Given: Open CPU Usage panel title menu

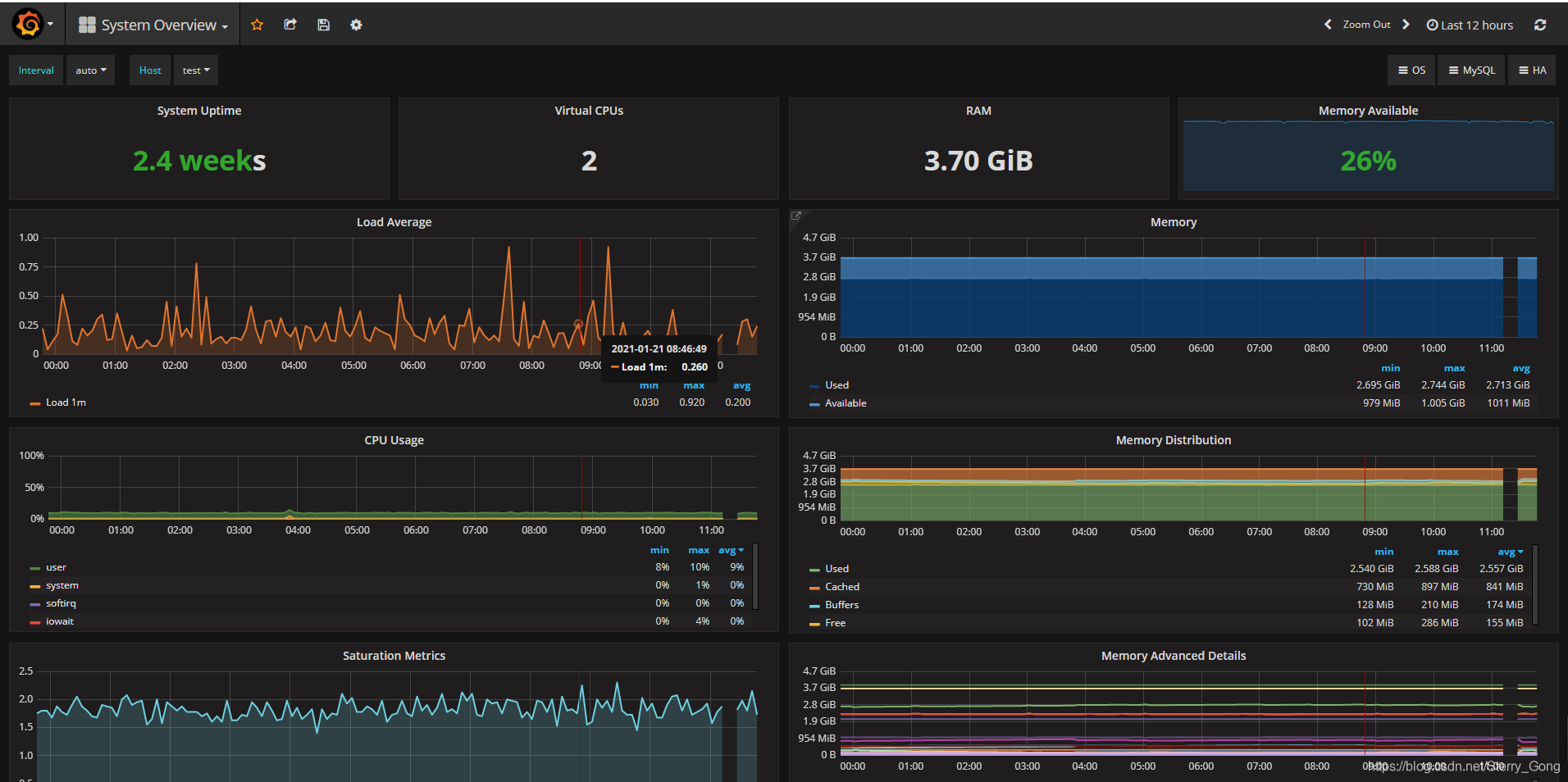Looking at the screenshot, I should (394, 440).
